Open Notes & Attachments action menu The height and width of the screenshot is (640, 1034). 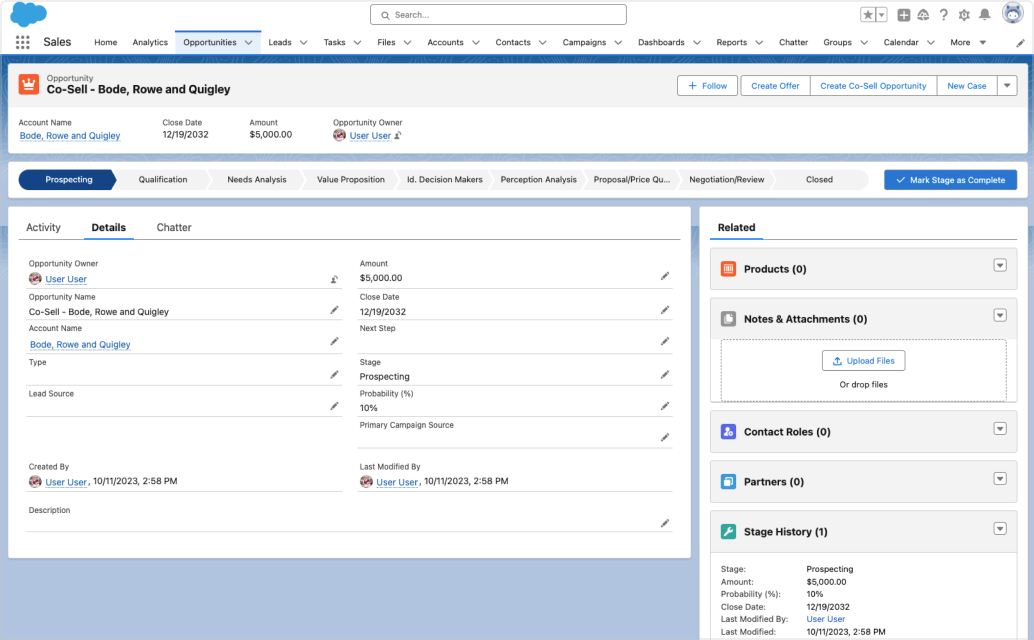[x=1000, y=315]
